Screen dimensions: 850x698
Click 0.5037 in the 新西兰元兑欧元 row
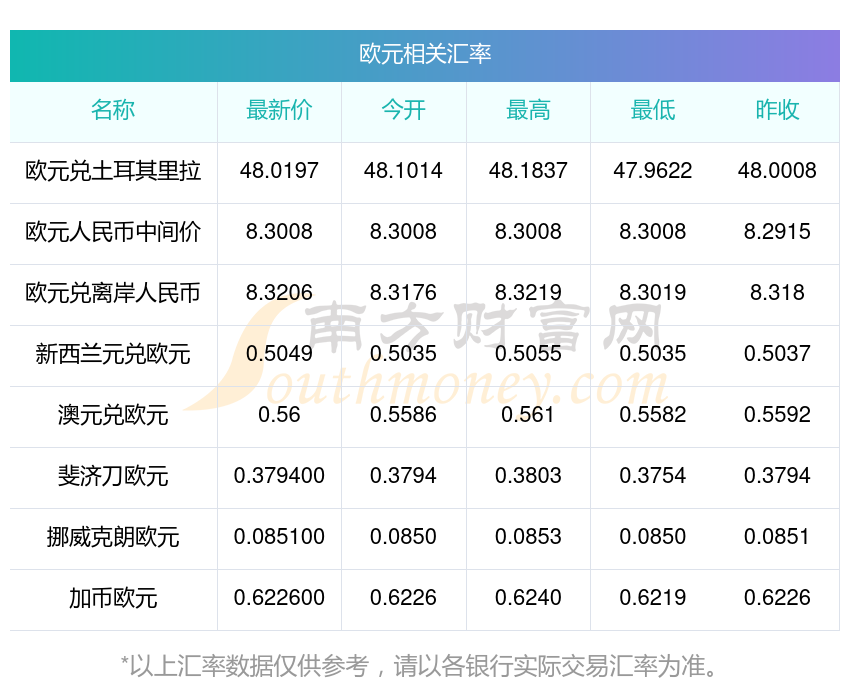point(777,354)
